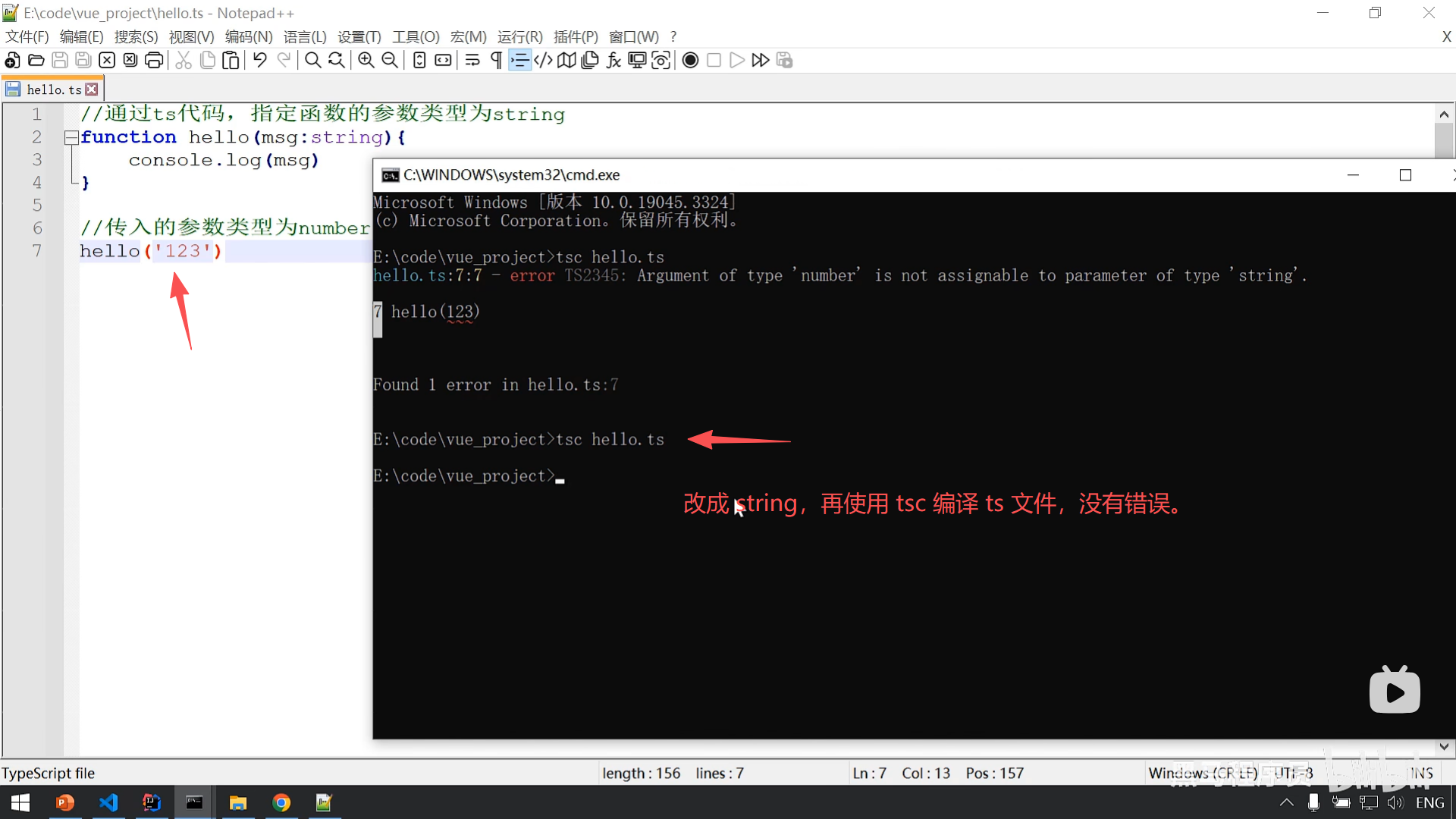The image size is (1456, 819).
Task: Collapse the function hello fold marker
Action: tap(71, 137)
